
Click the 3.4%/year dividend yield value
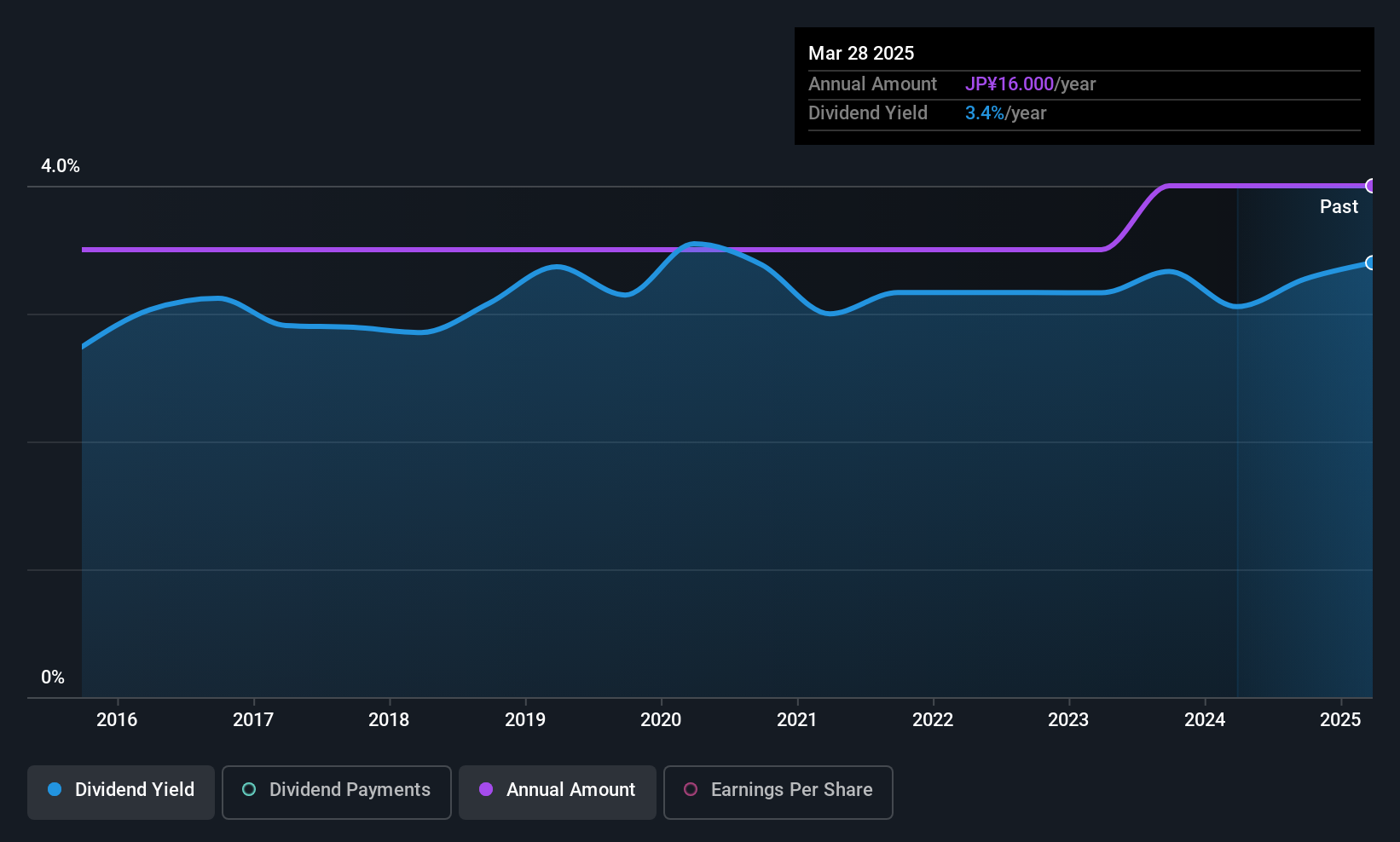1005,113
